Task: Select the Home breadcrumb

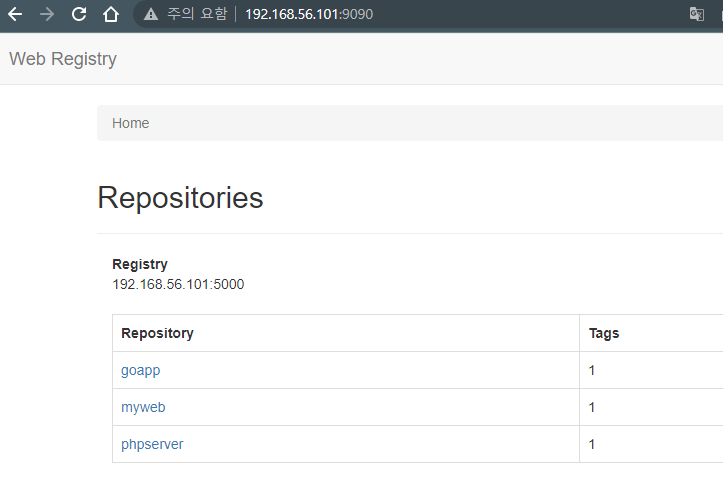Action: [130, 123]
